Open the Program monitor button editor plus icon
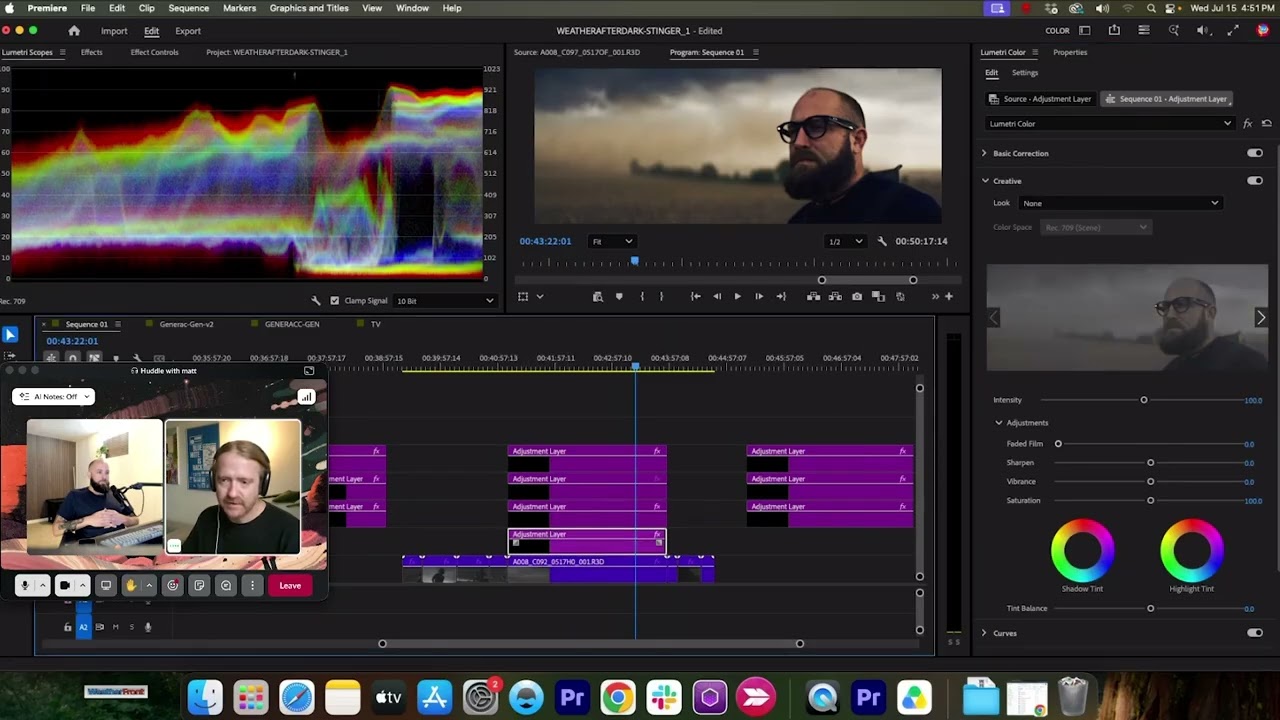The width and height of the screenshot is (1280, 720). (x=949, y=296)
